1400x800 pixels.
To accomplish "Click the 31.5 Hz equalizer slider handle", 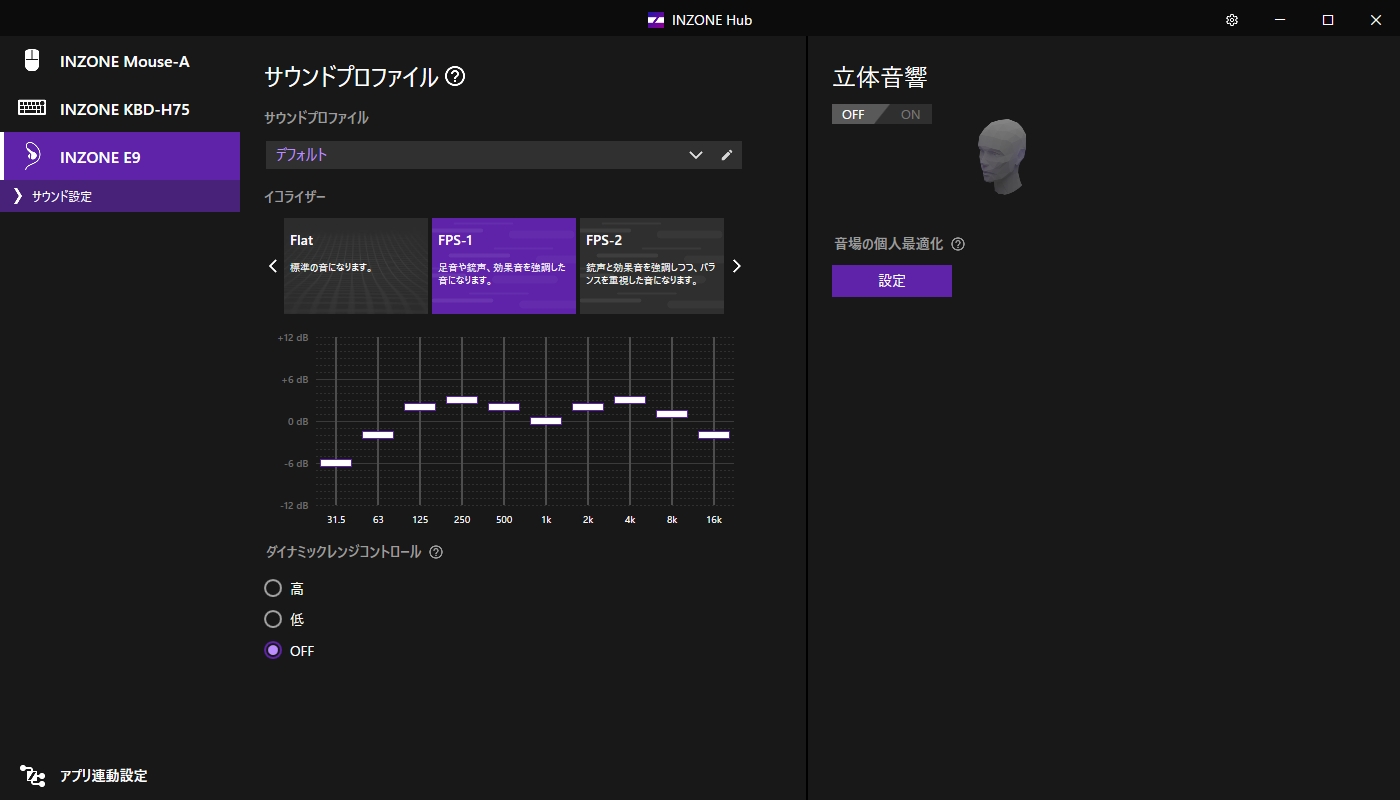I will tap(336, 463).
